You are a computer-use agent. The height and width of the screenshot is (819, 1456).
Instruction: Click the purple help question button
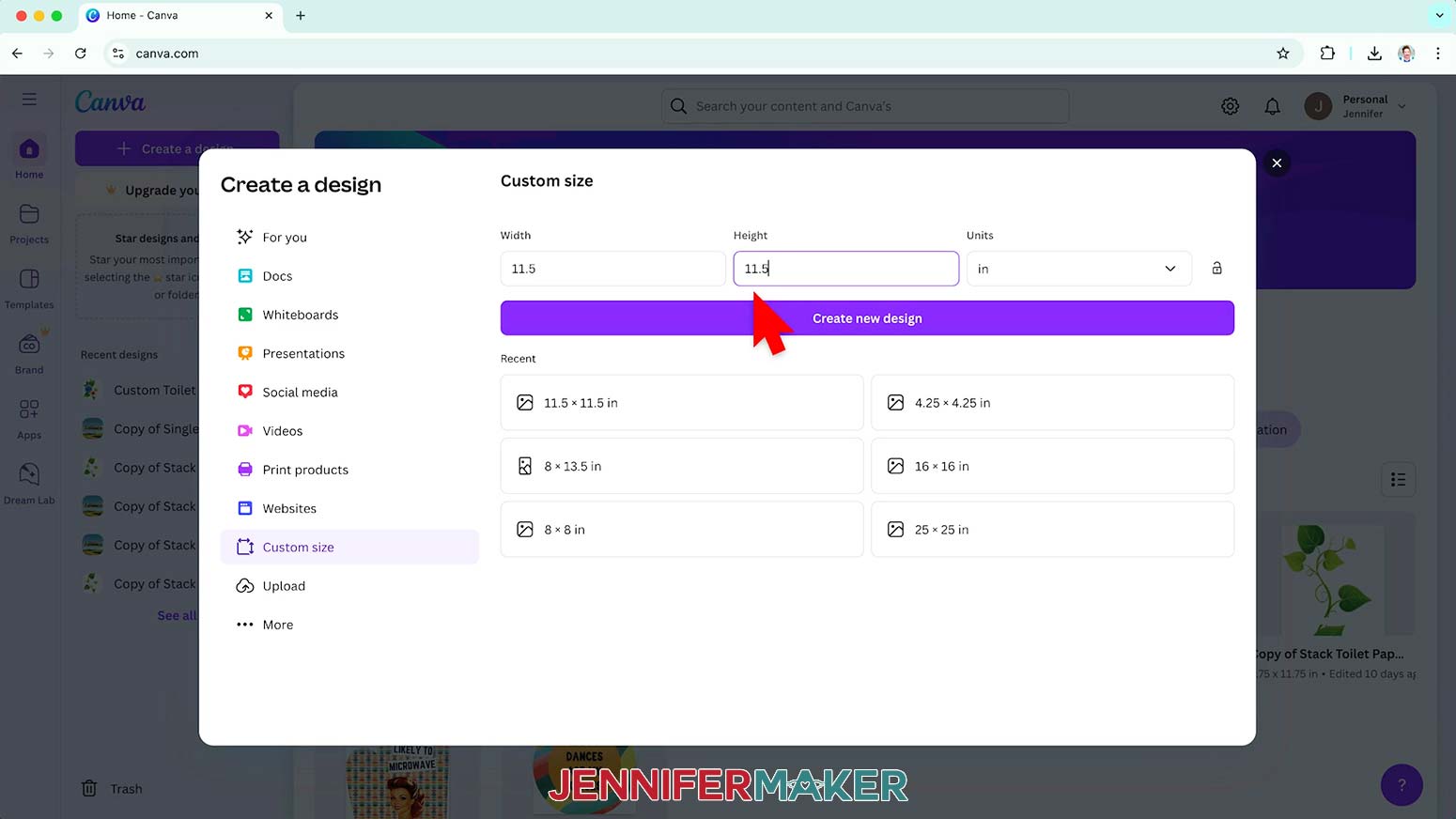(x=1402, y=785)
